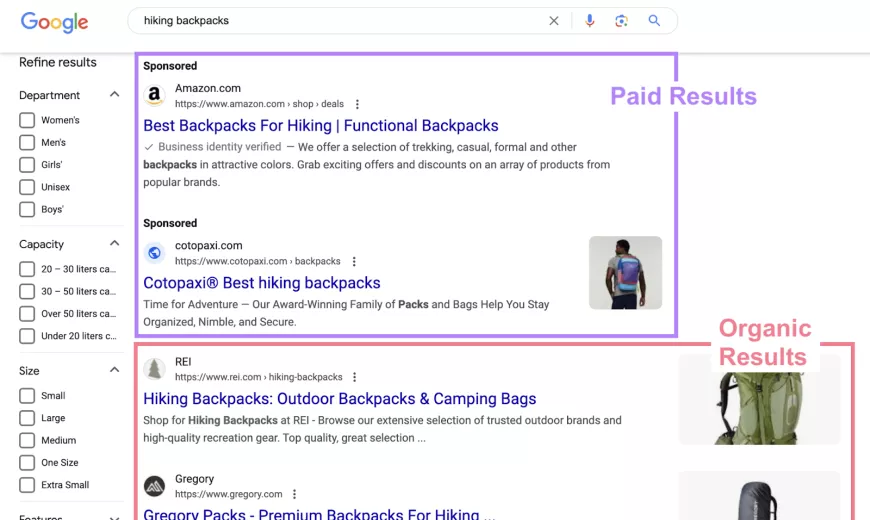Open Gregory Packs Premium Backpacks link
The image size is (870, 520).
tap(319, 514)
